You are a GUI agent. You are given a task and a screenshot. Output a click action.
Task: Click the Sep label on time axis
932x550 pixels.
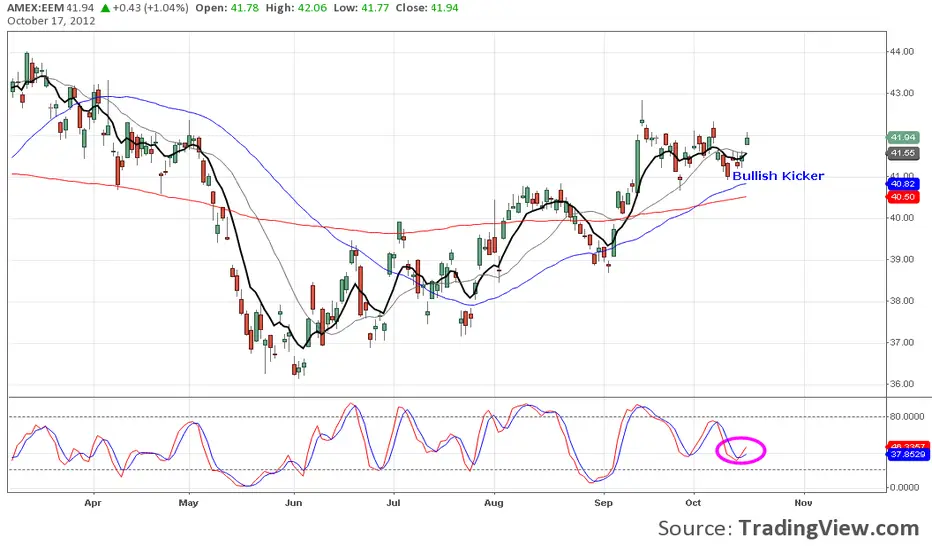click(x=603, y=503)
